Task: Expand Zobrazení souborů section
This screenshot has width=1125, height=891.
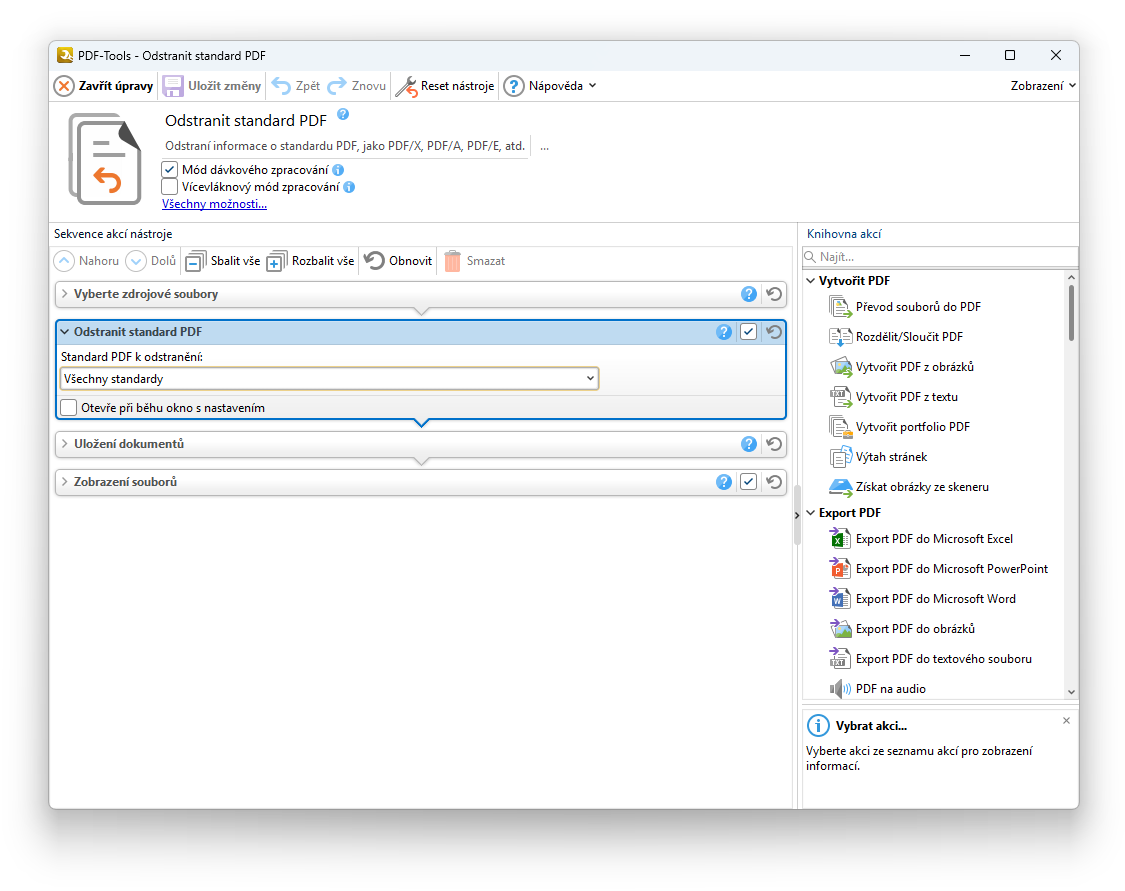Action: (65, 482)
